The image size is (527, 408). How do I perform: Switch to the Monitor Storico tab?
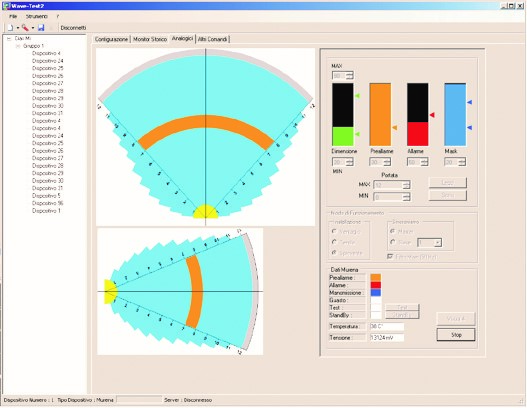point(150,39)
